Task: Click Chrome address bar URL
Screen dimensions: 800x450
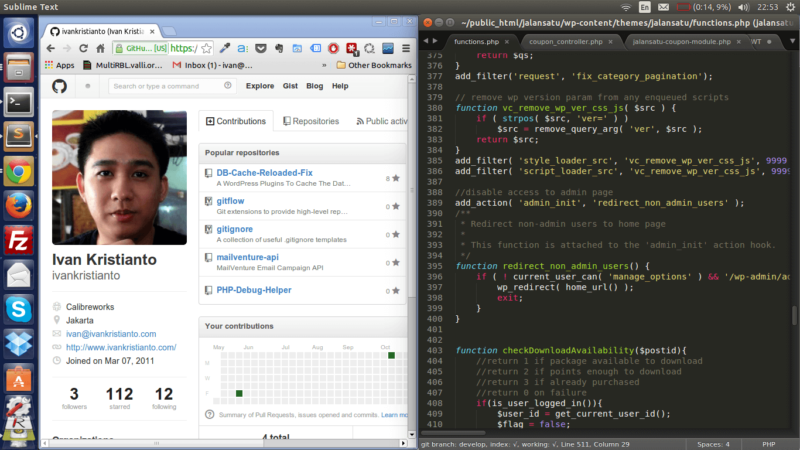Action: click(184, 48)
